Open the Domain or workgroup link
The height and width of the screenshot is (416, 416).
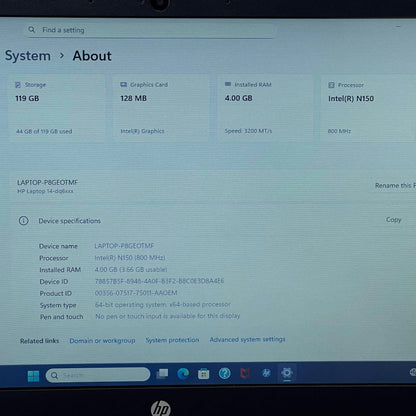tap(102, 341)
